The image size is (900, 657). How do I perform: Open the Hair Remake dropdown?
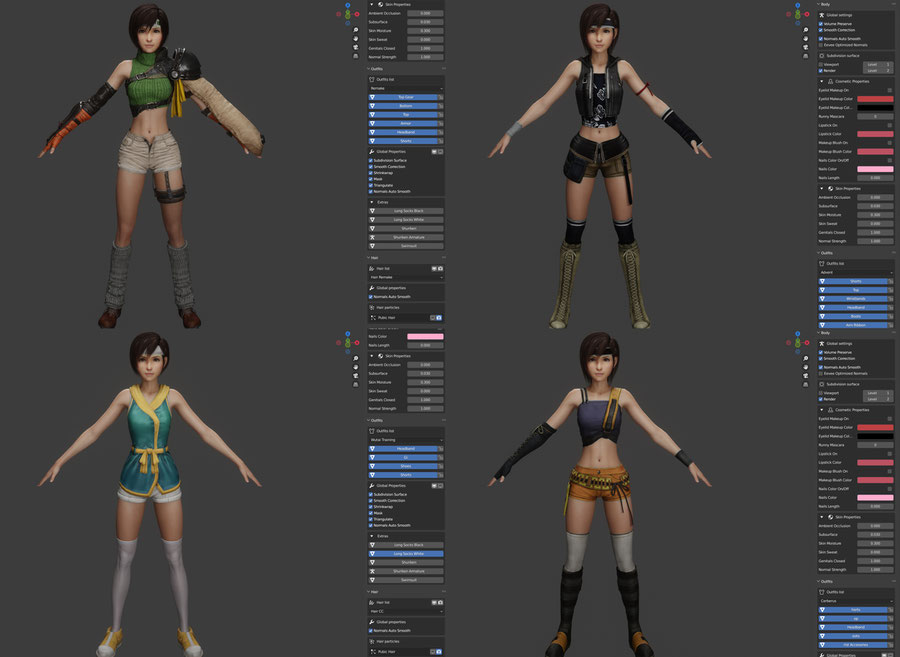tap(406, 277)
